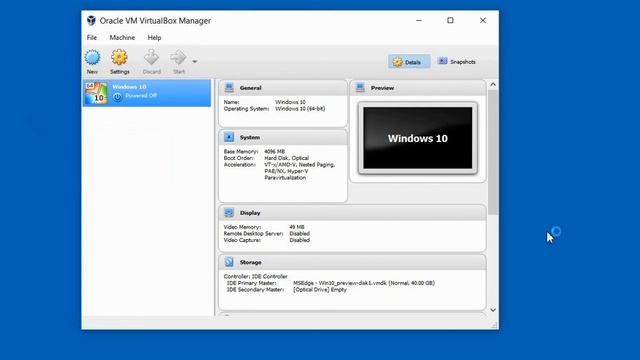The width and height of the screenshot is (640, 360).
Task: Click the Details button gear icon
Action: point(397,62)
